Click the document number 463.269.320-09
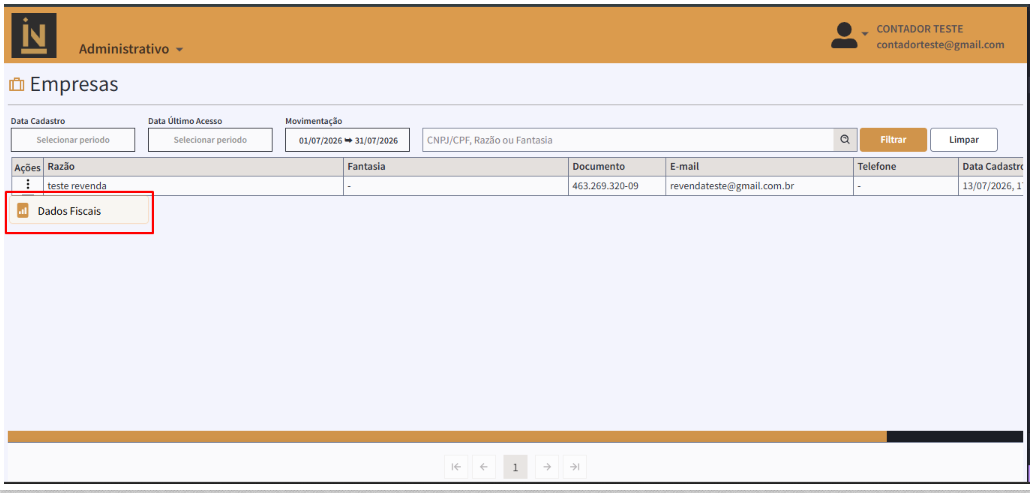 [605, 186]
